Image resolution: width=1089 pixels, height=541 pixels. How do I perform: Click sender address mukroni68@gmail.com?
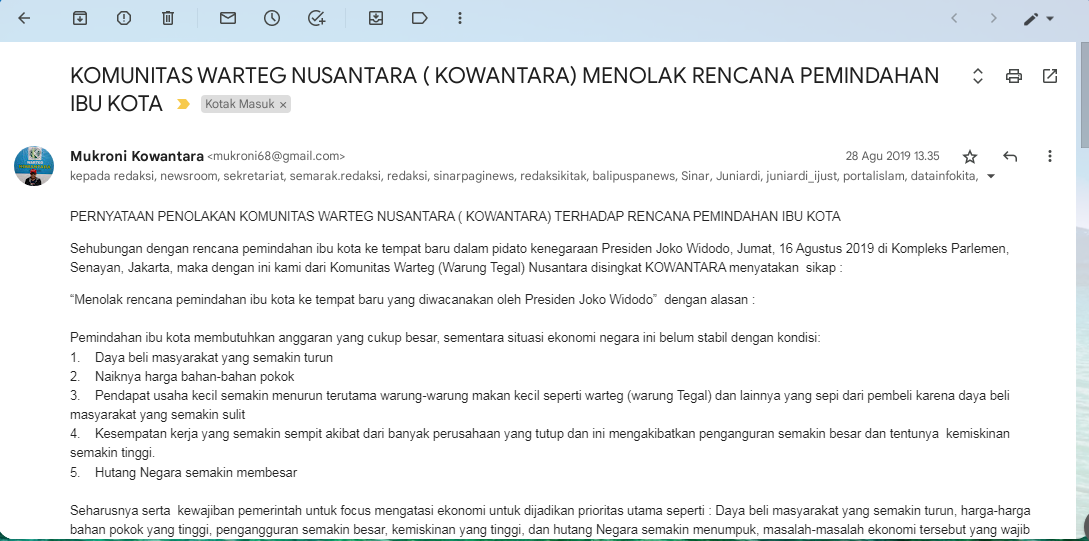tap(276, 156)
